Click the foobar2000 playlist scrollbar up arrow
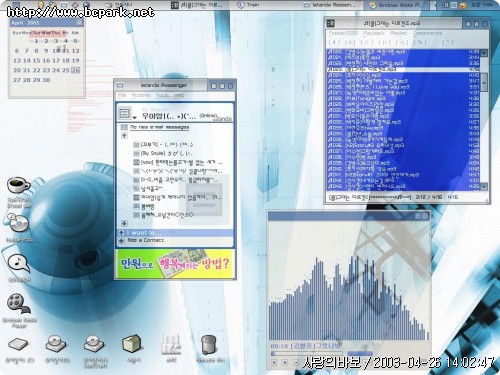 (x=484, y=53)
